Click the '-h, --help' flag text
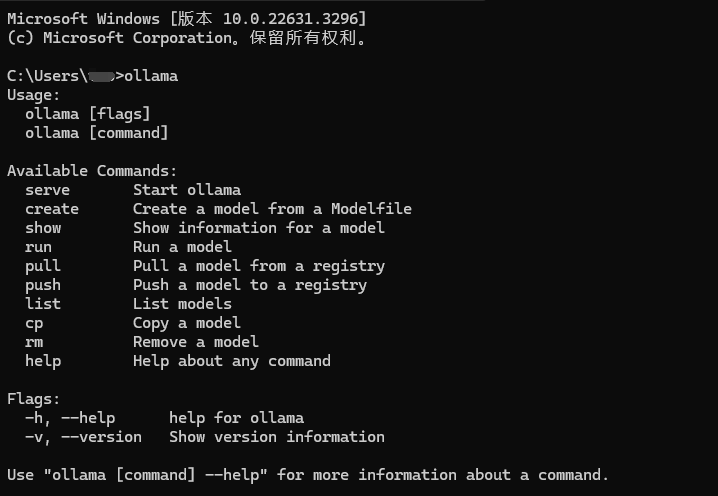This screenshot has width=718, height=496. coord(70,418)
